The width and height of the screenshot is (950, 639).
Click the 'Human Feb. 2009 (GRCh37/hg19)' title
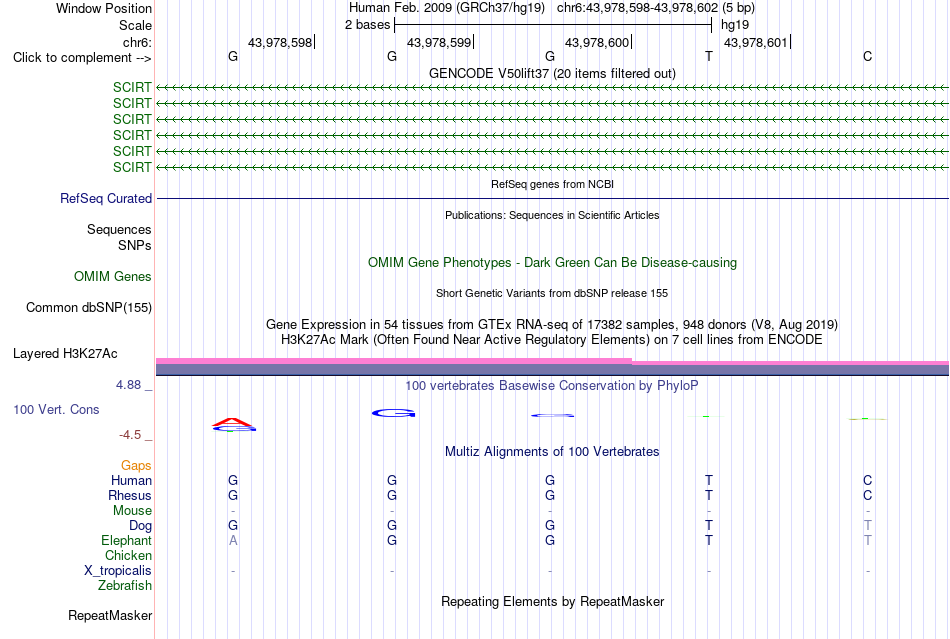click(x=447, y=8)
